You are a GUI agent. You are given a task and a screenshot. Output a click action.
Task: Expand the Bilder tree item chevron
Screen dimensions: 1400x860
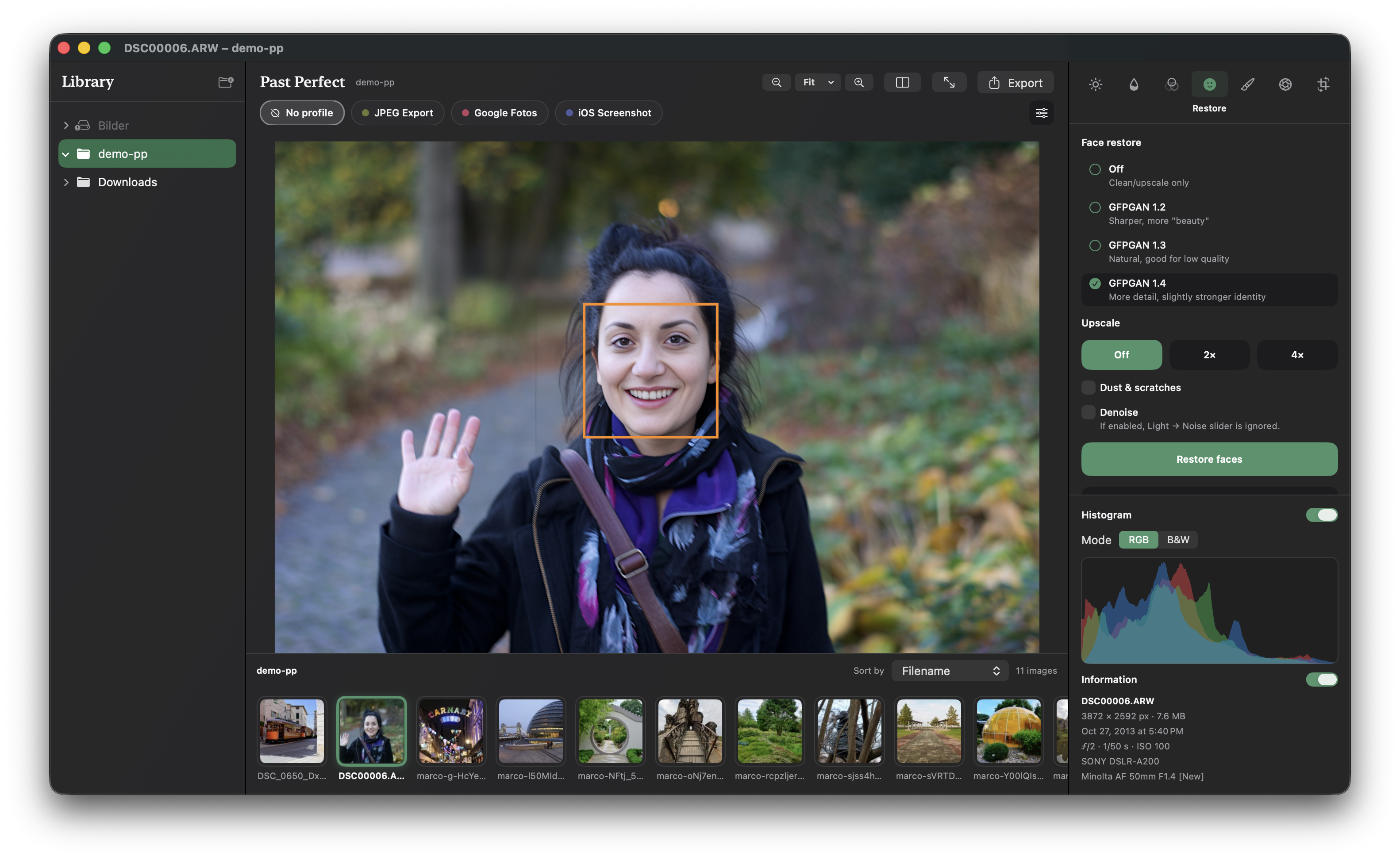(66, 125)
